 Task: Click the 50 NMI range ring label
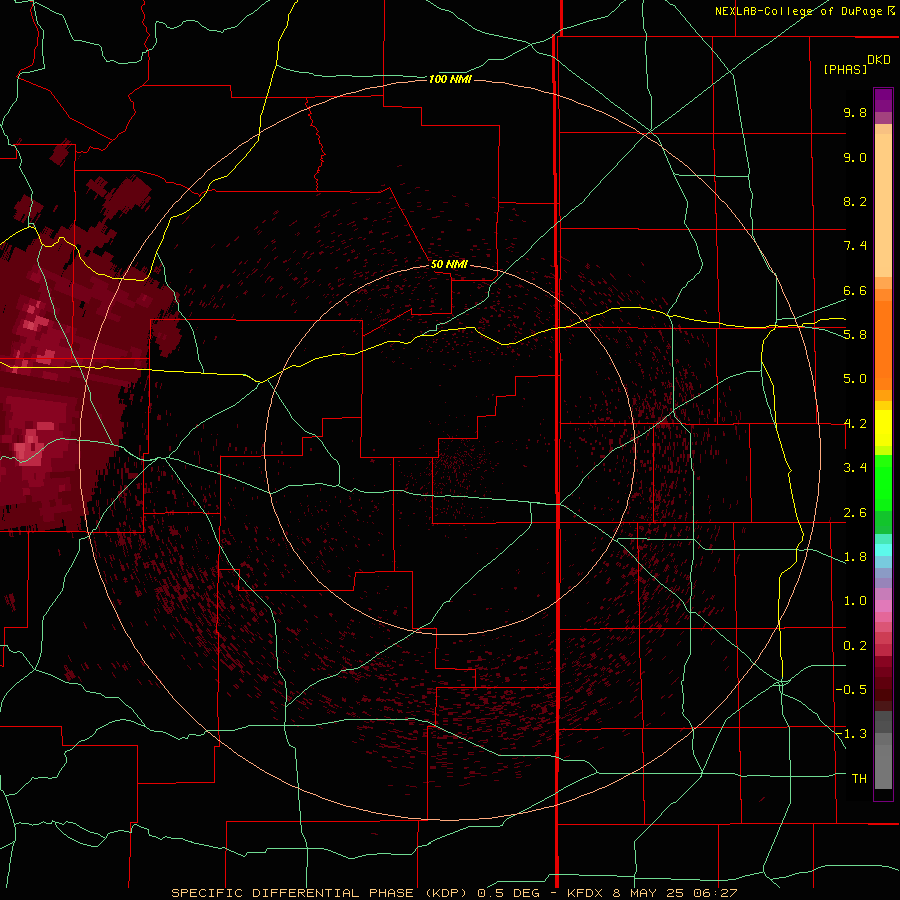(x=449, y=265)
